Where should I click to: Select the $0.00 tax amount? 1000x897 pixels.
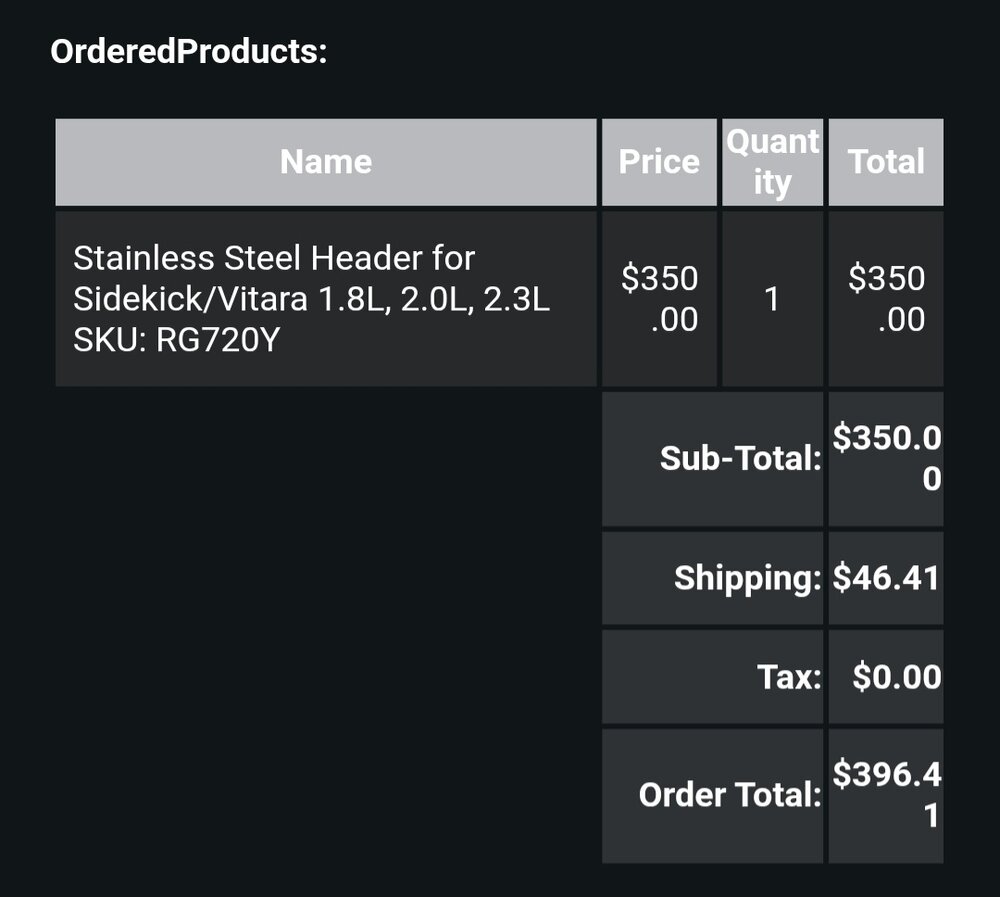(896, 677)
